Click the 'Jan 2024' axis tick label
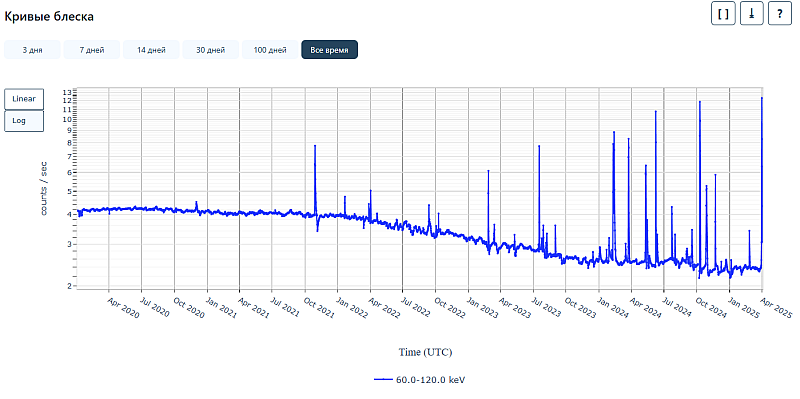Screen dimensions: 800x399 coord(613,308)
